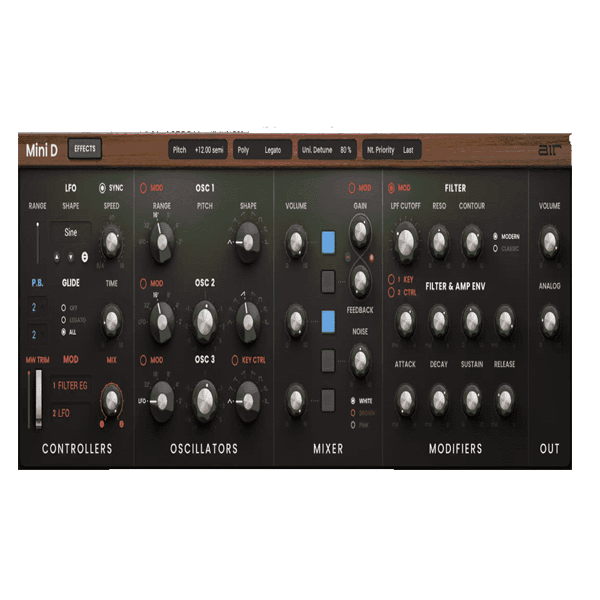Click the OSC 1 SHAPE knob

point(248,243)
